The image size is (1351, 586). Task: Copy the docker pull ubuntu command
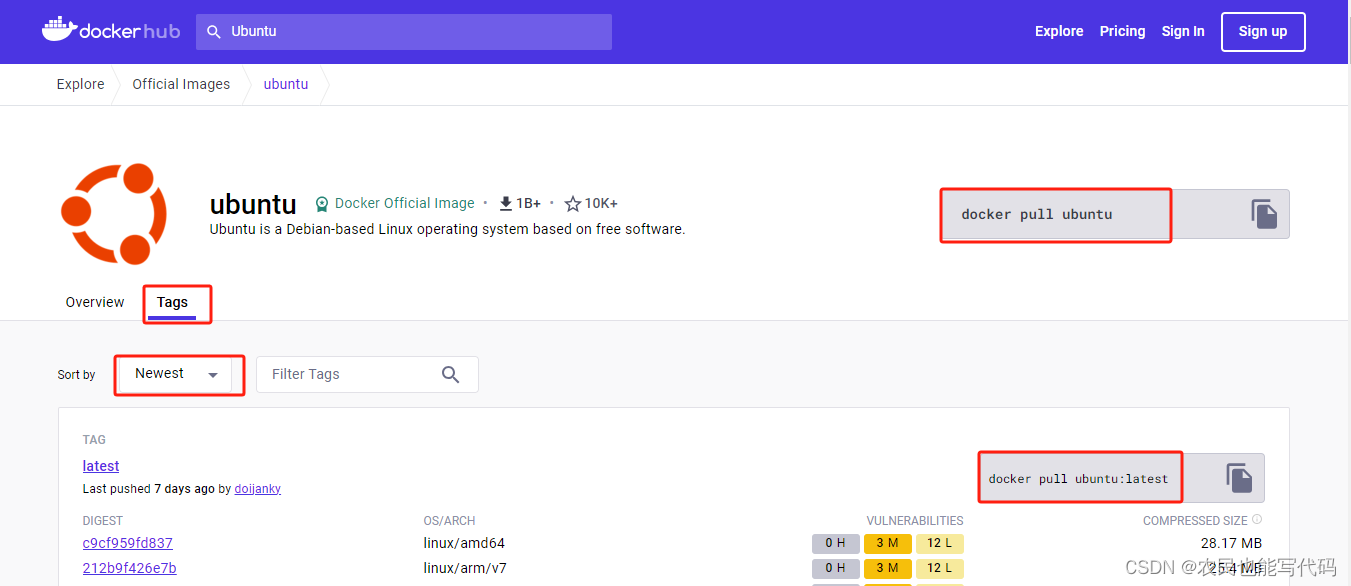(x=1265, y=213)
